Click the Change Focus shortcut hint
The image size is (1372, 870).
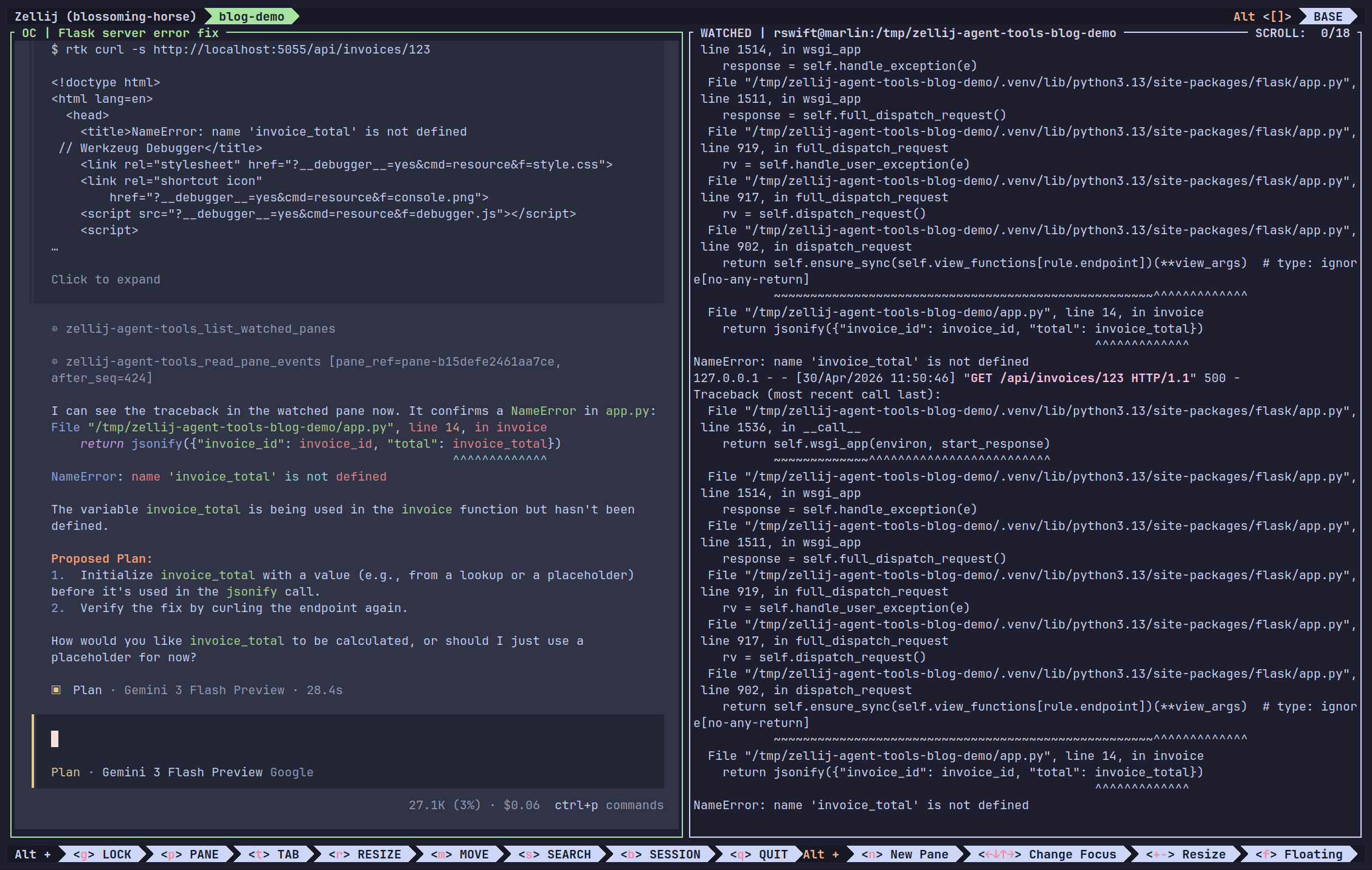[1047, 854]
